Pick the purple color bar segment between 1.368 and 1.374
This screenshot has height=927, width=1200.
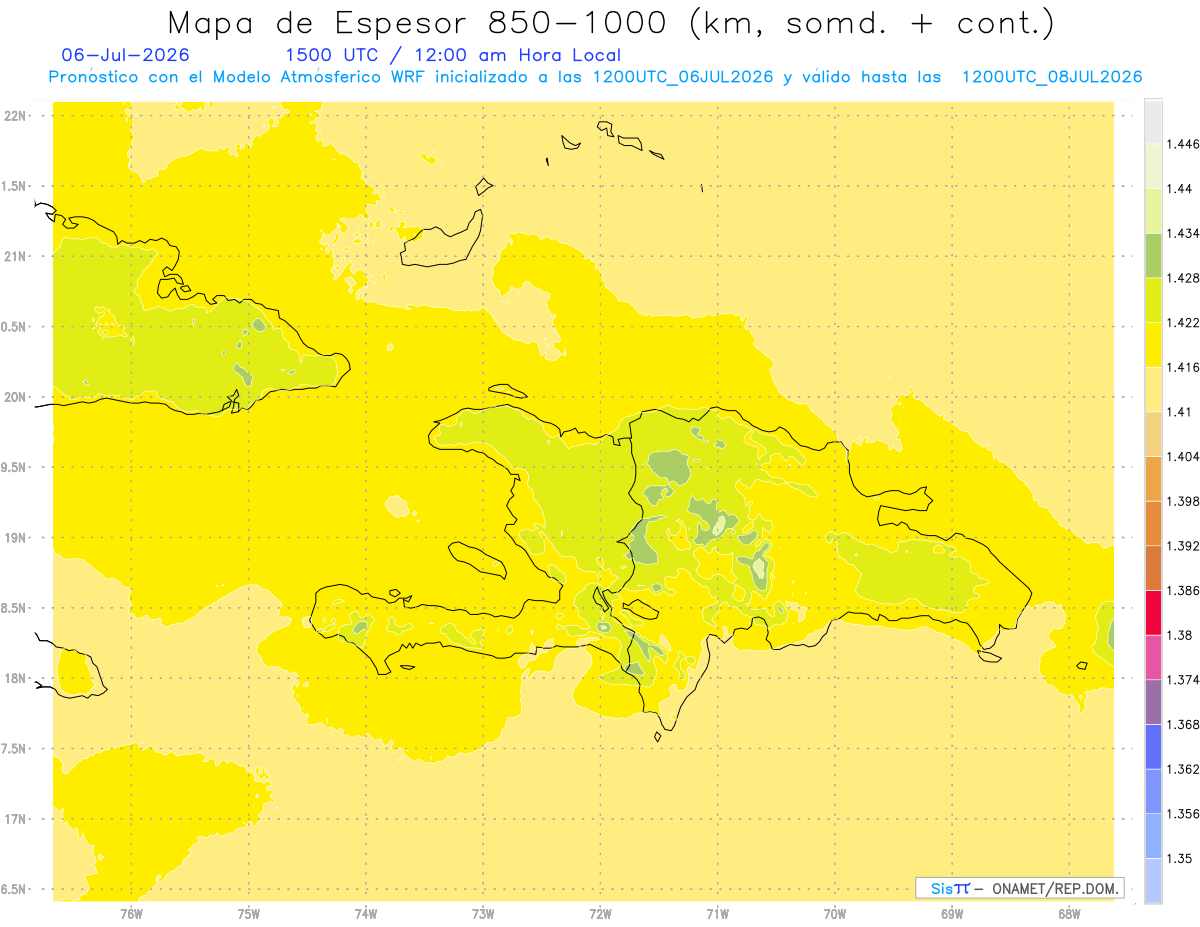coord(1153,702)
